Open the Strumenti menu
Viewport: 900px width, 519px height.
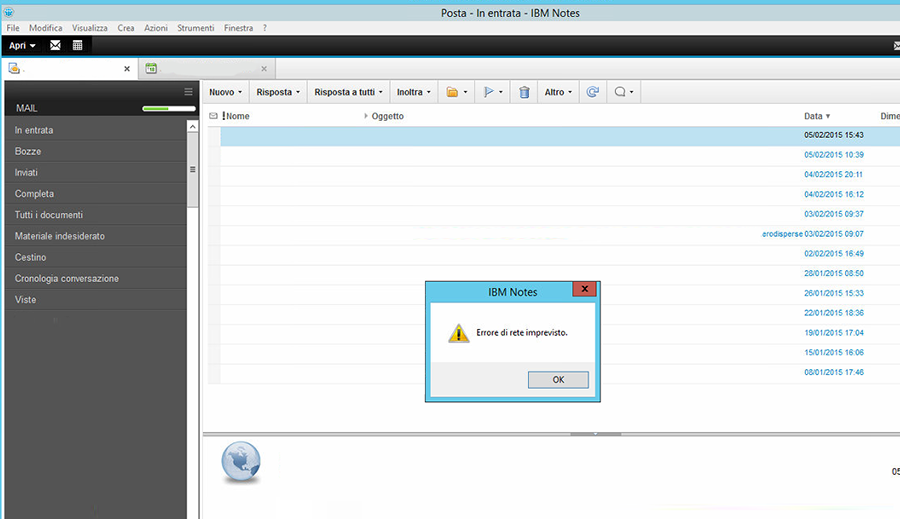coord(195,28)
